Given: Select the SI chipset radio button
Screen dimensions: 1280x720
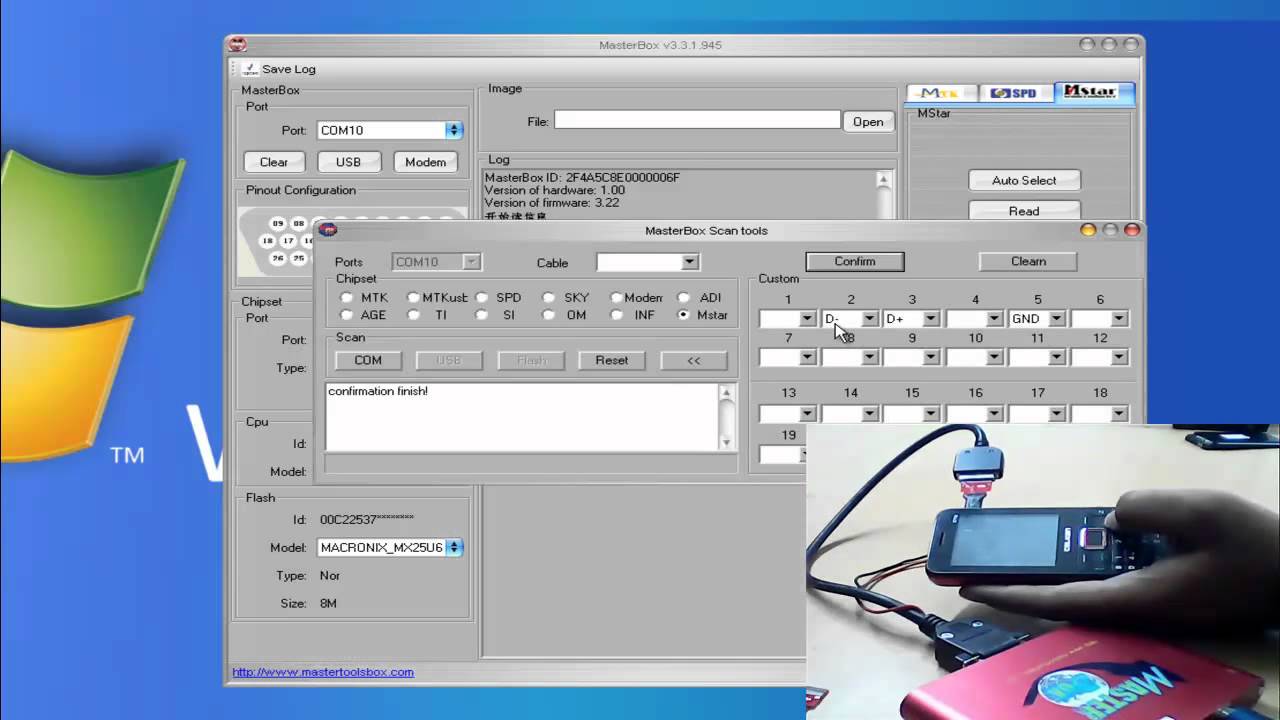Looking at the screenshot, I should pos(481,315).
